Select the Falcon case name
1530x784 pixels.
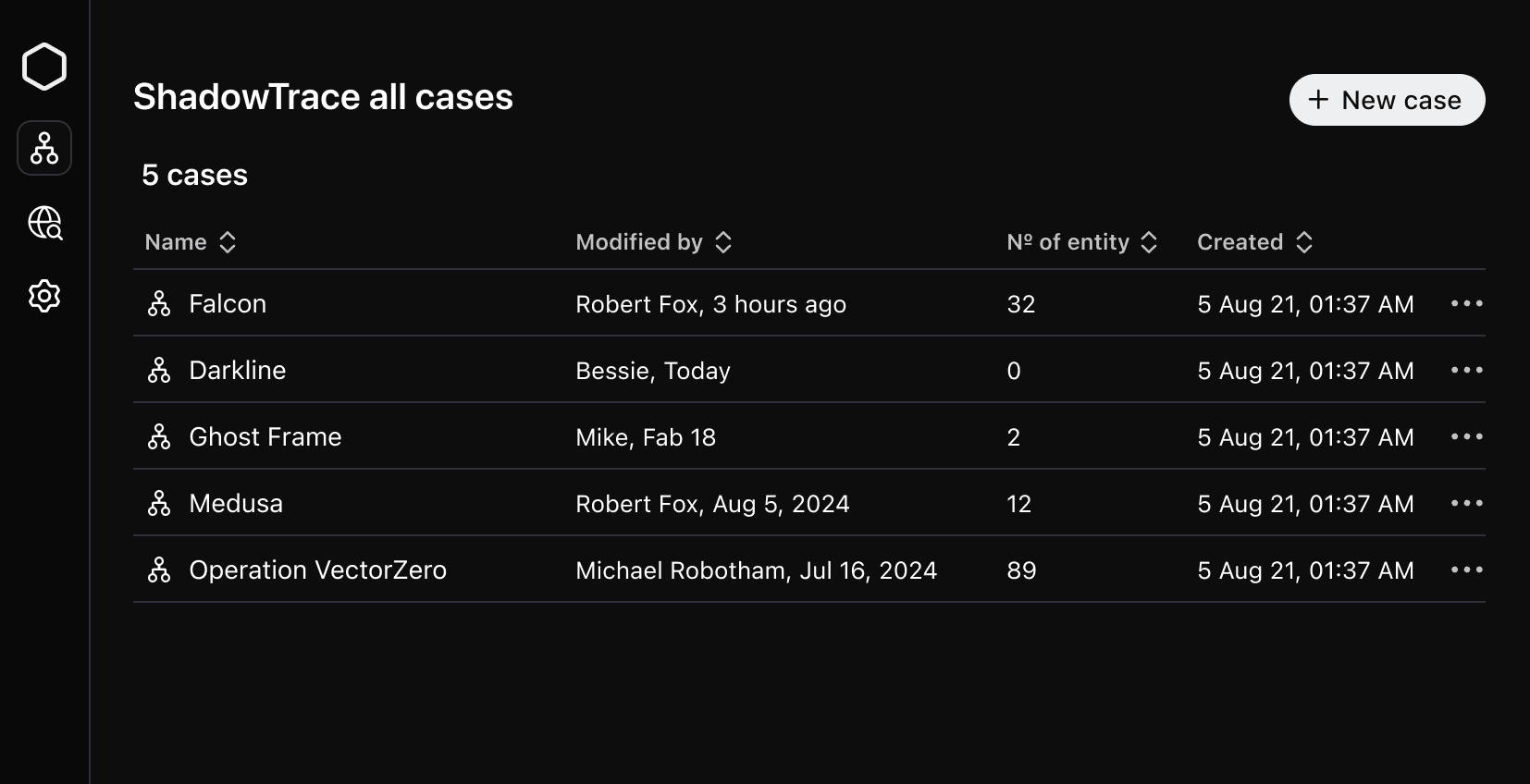coord(228,304)
